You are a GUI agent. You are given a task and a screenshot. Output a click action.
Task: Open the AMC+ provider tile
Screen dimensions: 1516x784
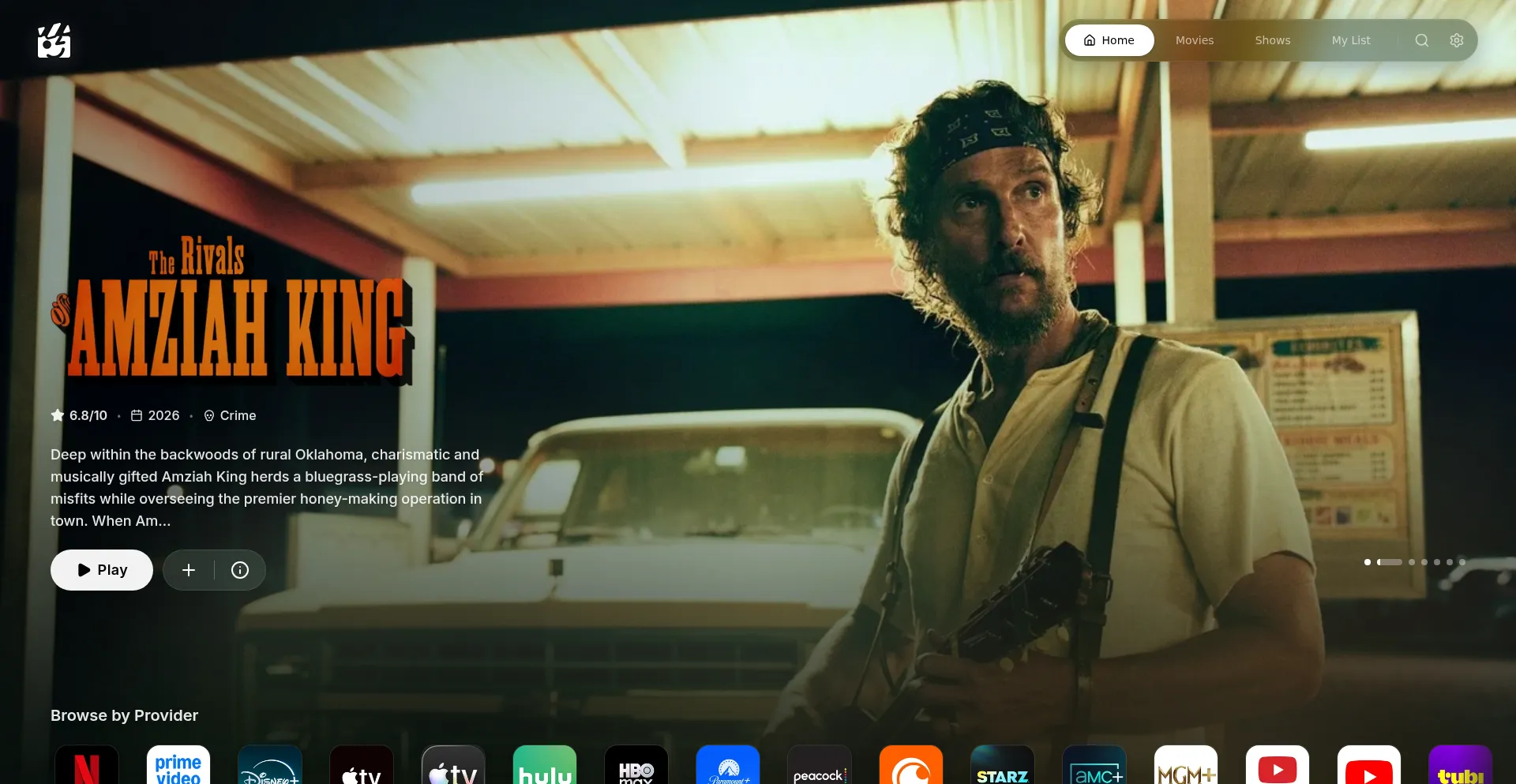click(x=1094, y=764)
